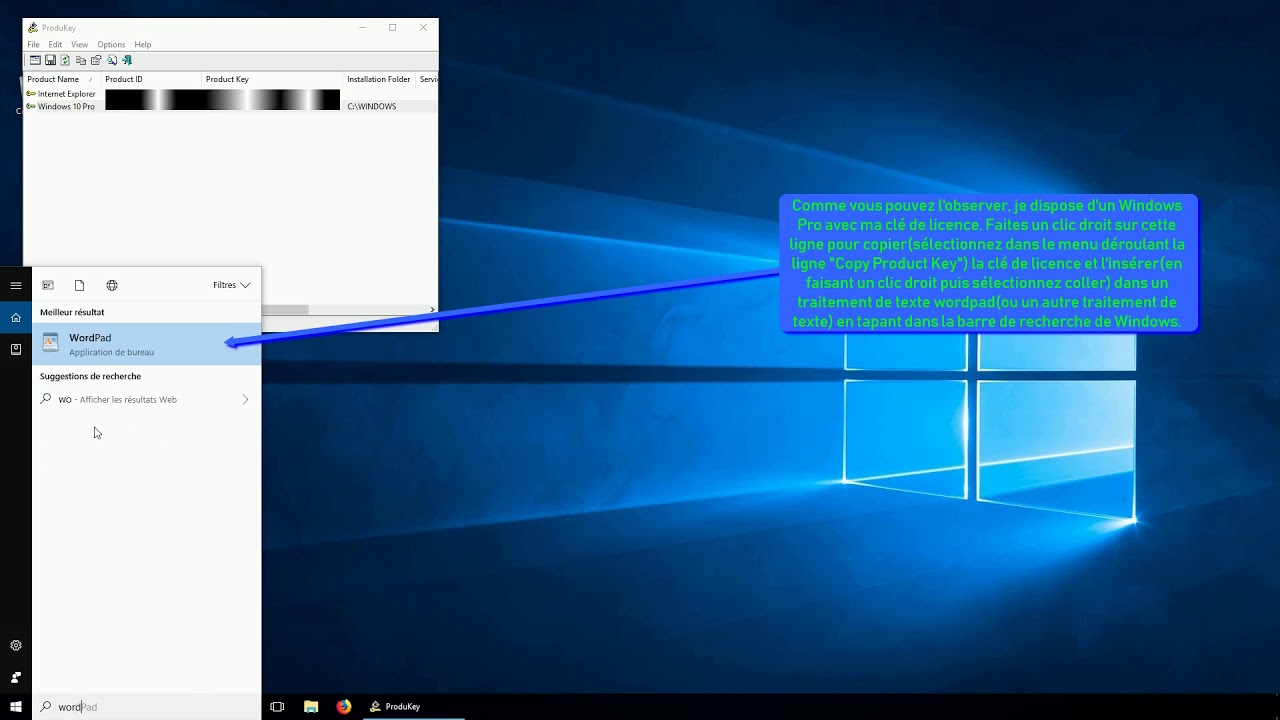Viewport: 1280px width, 720px height.
Task: Click the WordPad application icon in results
Action: [50, 344]
